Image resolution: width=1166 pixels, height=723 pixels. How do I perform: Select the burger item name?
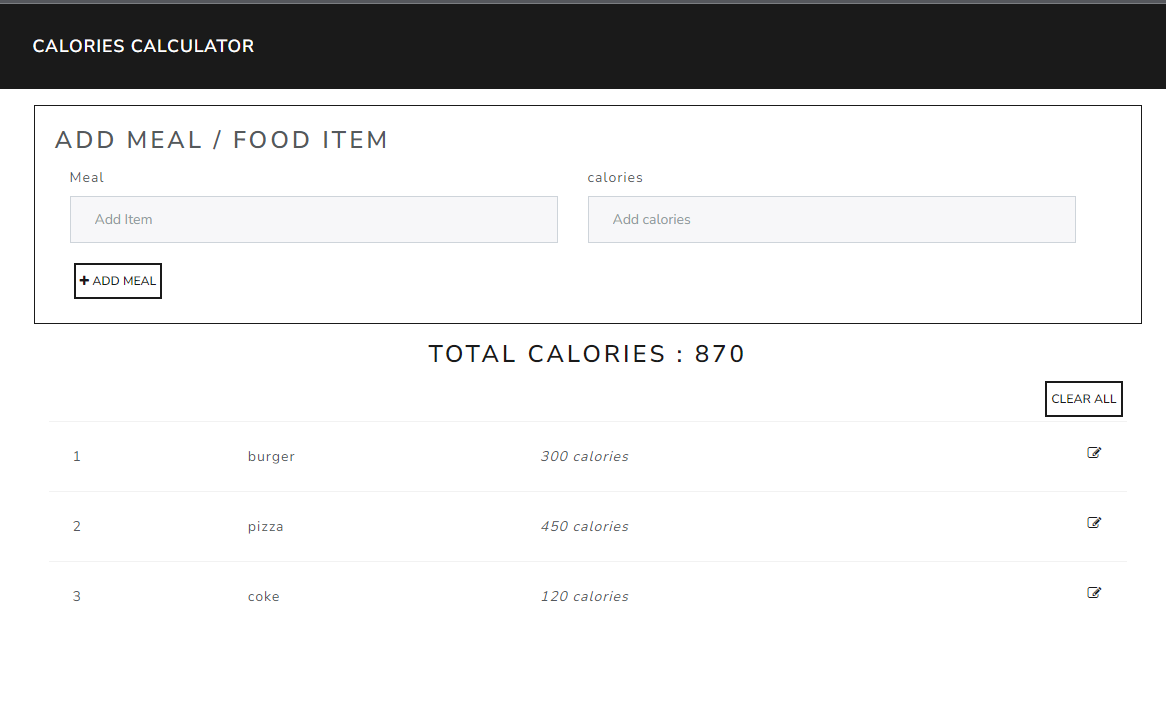[271, 456]
